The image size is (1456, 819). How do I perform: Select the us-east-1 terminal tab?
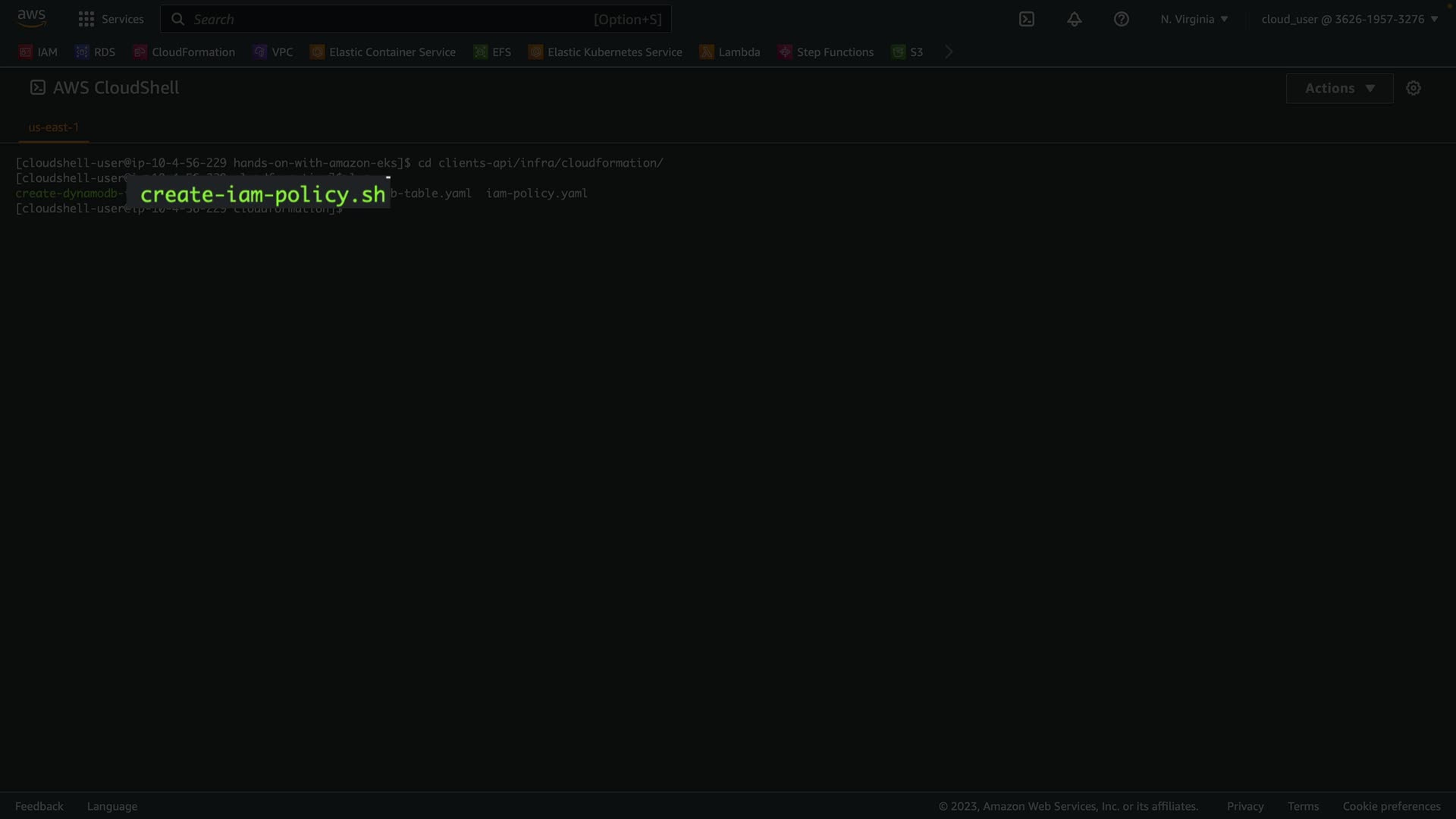pyautogui.click(x=53, y=127)
